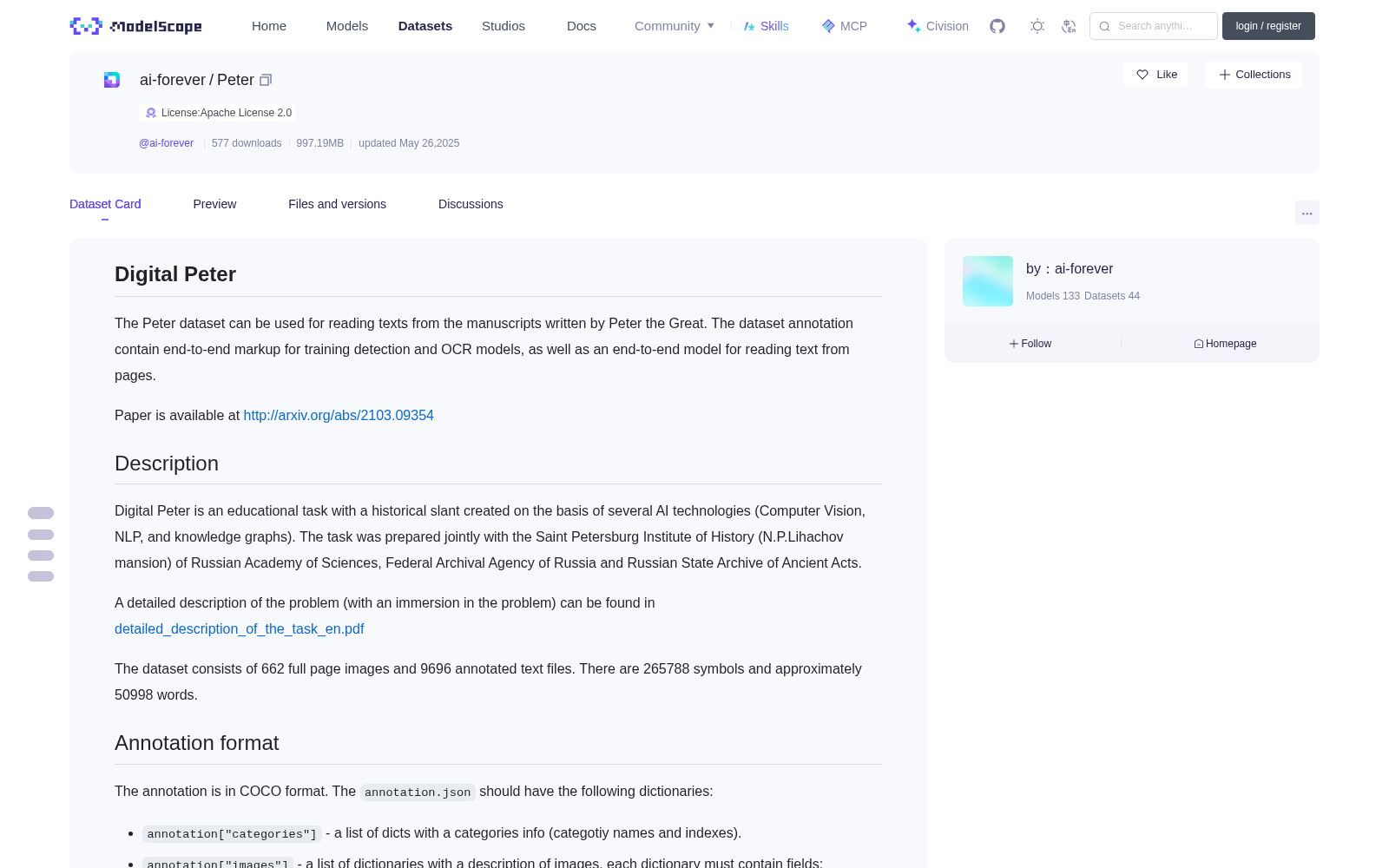1389x868 pixels.
Task: Open the Models section
Action: [347, 26]
